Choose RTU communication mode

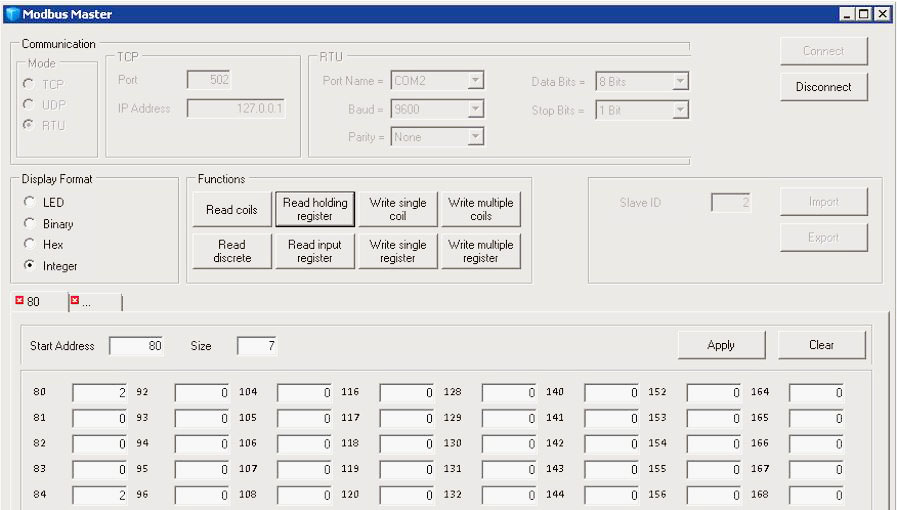(28, 125)
